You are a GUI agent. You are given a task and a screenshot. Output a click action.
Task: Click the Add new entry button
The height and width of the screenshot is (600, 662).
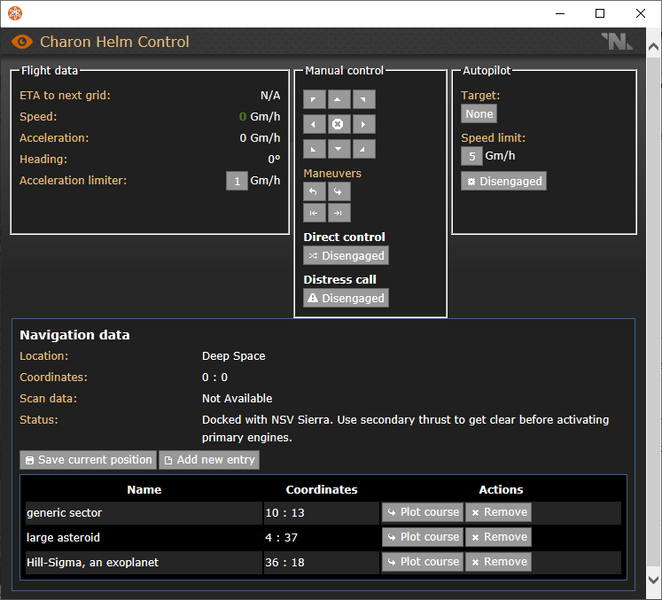pyautogui.click(x=210, y=460)
